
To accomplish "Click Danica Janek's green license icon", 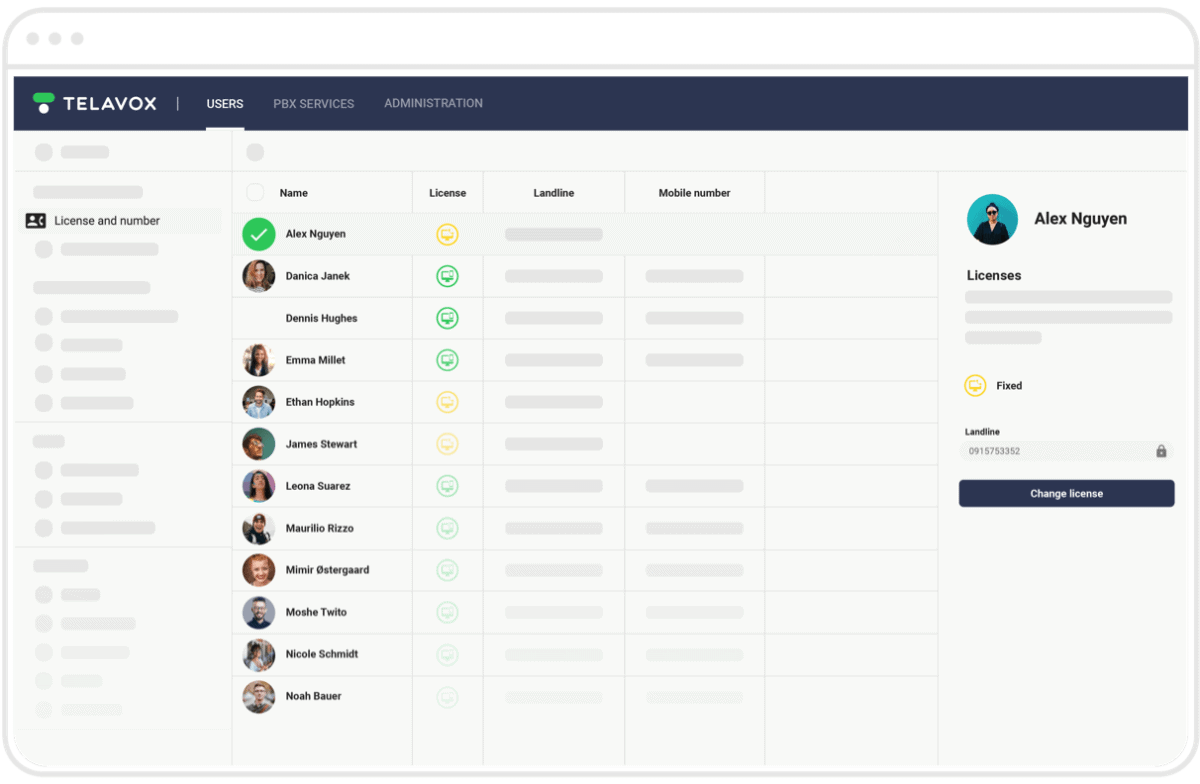I will coord(447,276).
